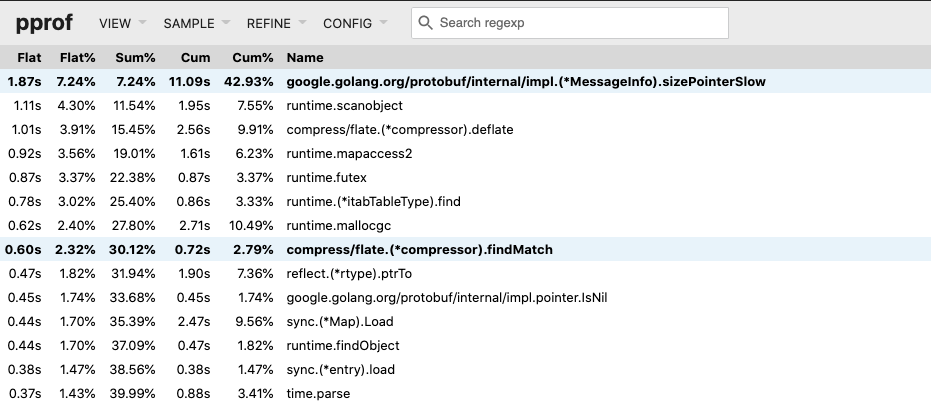Select the compressor findMatch row
This screenshot has height=408, width=931.
[466, 249]
